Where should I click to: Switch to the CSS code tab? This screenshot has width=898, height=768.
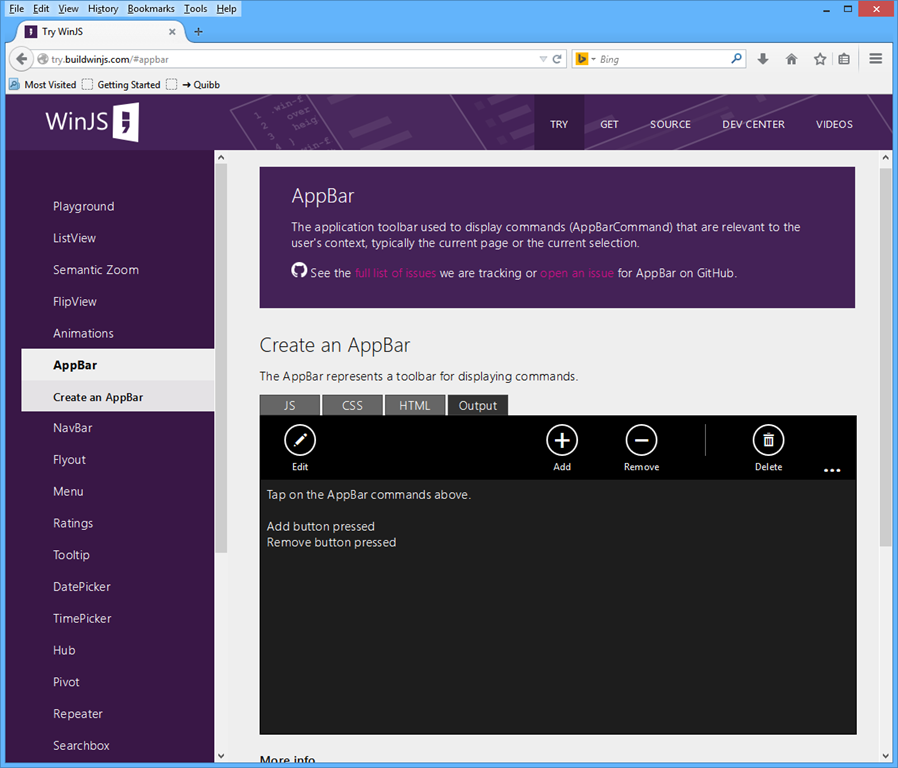point(352,405)
